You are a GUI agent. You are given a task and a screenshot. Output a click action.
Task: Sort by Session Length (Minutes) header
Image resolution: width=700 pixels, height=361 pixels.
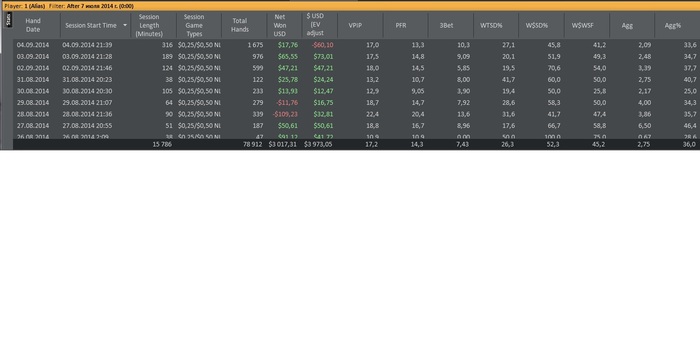pyautogui.click(x=149, y=25)
